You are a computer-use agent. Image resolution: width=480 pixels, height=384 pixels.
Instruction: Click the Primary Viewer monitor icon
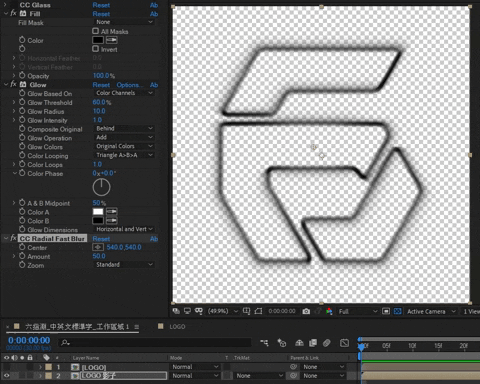coord(187,311)
